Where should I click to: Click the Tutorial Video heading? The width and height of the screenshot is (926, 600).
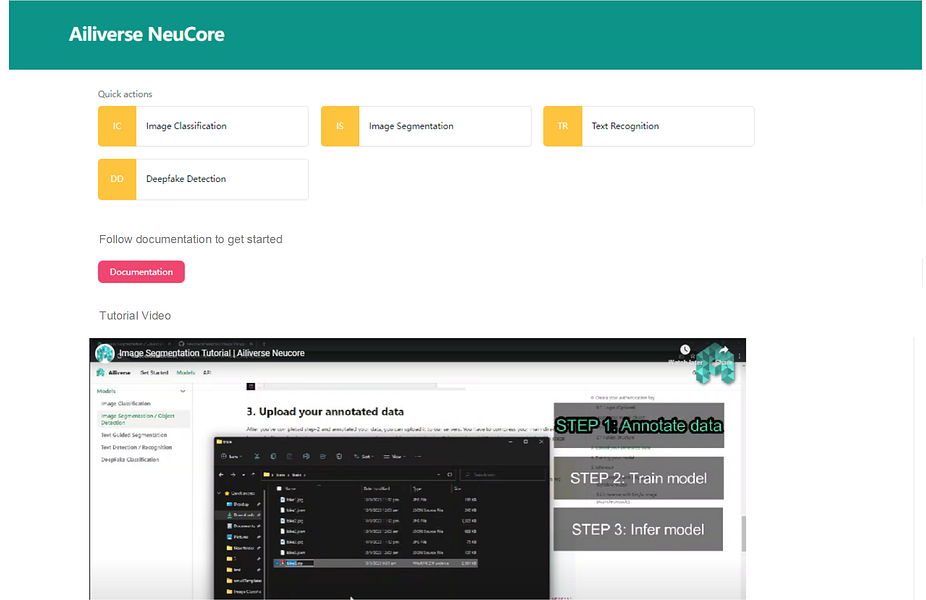135,315
